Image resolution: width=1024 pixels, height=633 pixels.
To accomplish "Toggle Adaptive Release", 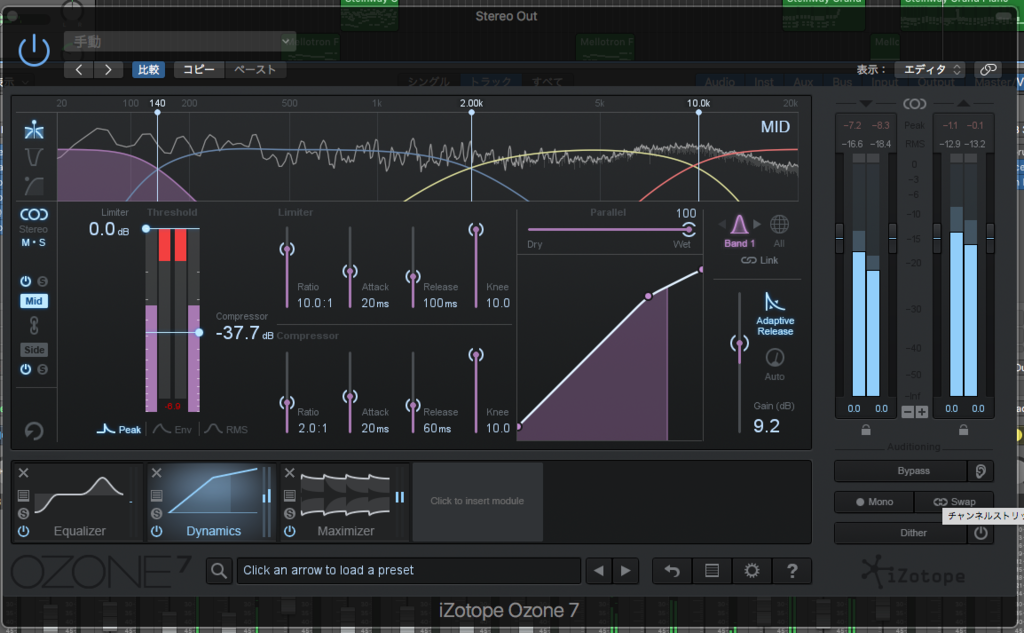I will click(x=775, y=314).
